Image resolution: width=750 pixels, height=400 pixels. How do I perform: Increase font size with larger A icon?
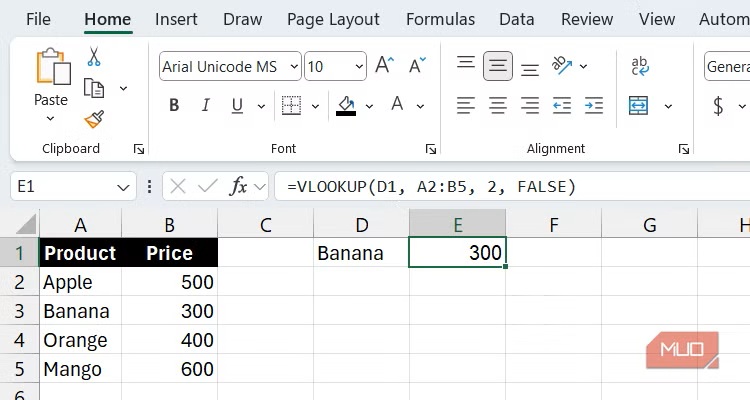click(384, 67)
